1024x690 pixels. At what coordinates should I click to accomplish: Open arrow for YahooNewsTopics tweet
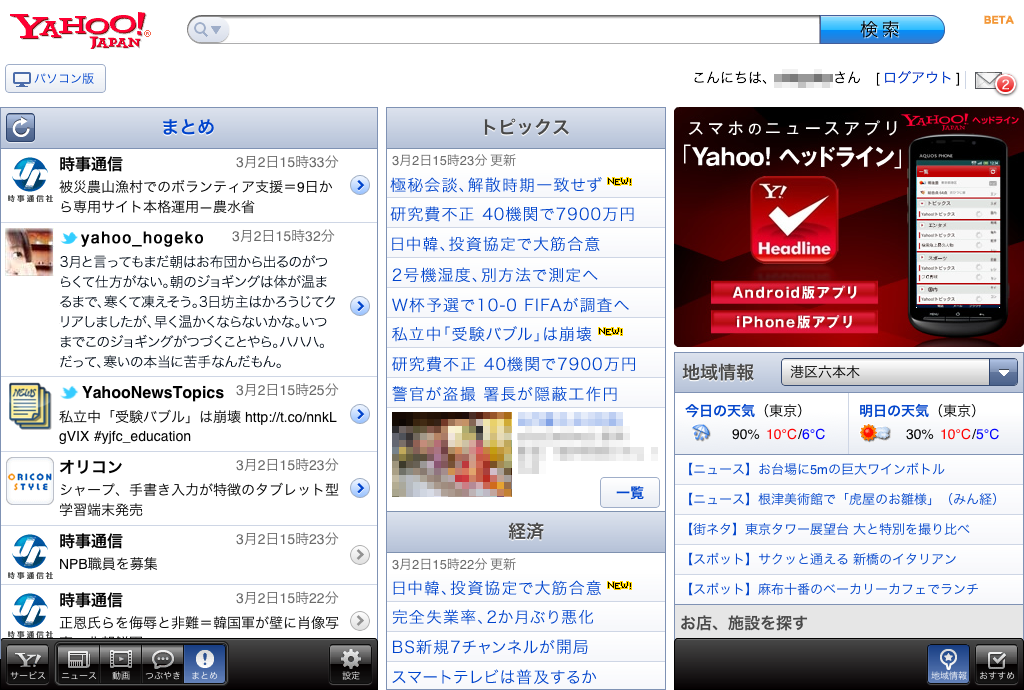tap(360, 414)
